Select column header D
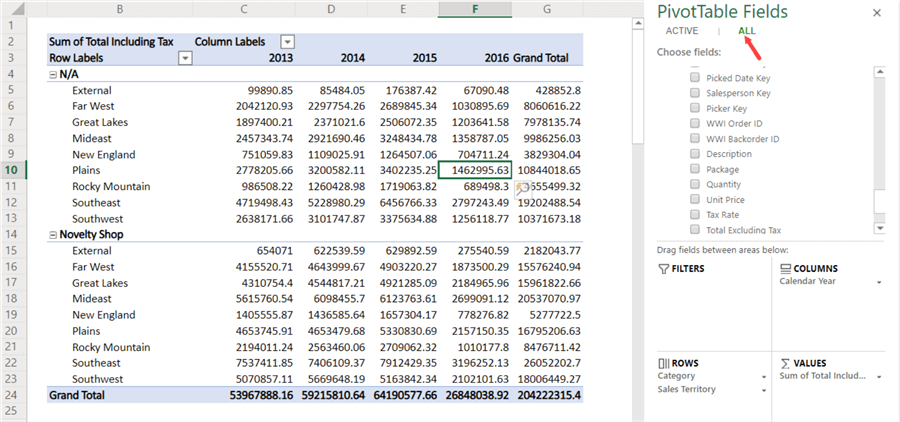The image size is (900, 422). tap(331, 9)
